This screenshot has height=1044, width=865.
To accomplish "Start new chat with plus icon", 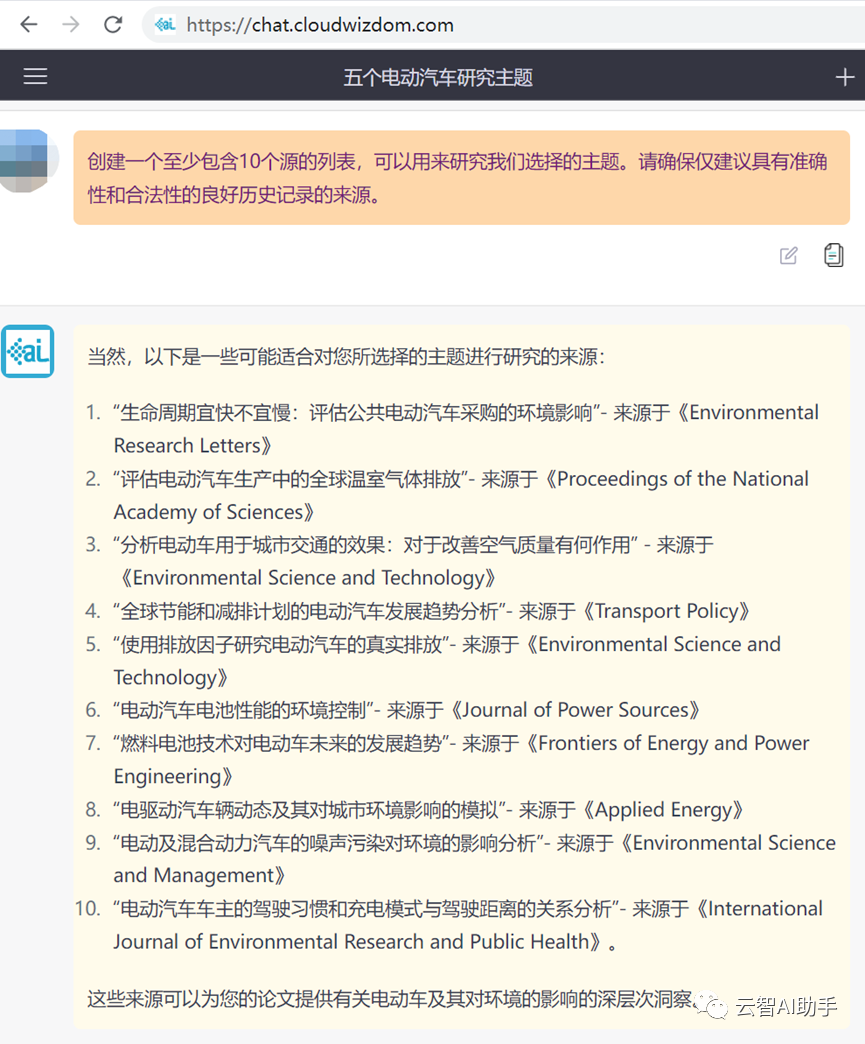I will [x=844, y=77].
